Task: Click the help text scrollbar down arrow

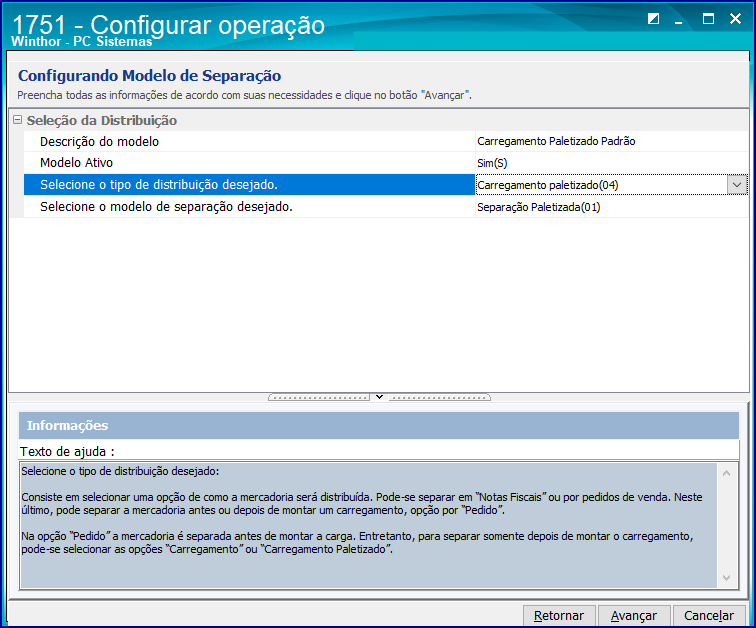Action: coord(727,577)
